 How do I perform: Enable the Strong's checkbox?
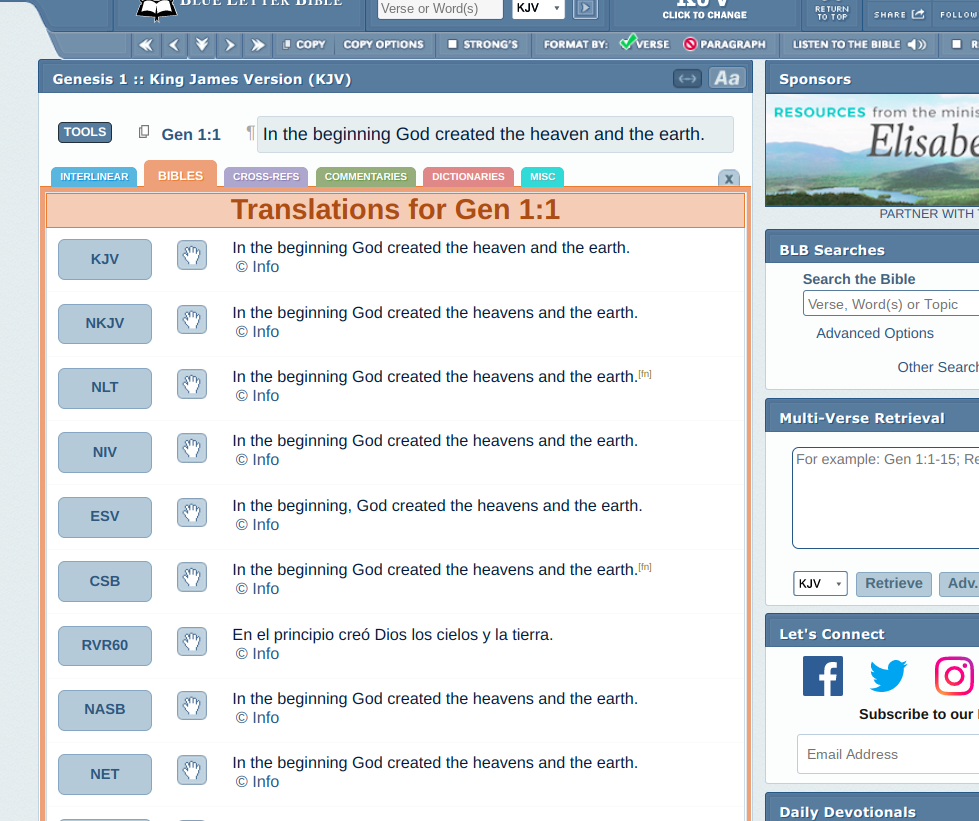point(452,45)
